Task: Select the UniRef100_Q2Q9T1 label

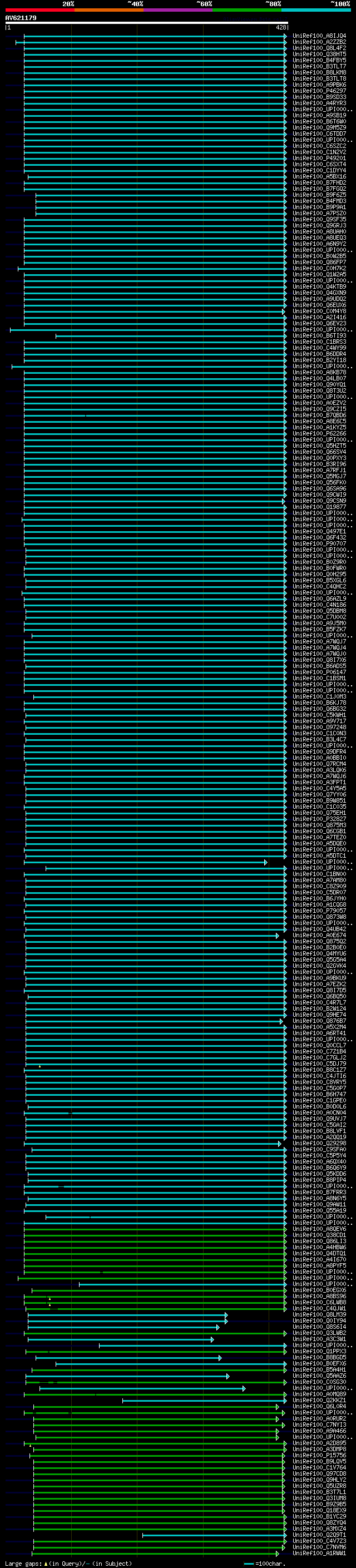Action: [x=319, y=1535]
